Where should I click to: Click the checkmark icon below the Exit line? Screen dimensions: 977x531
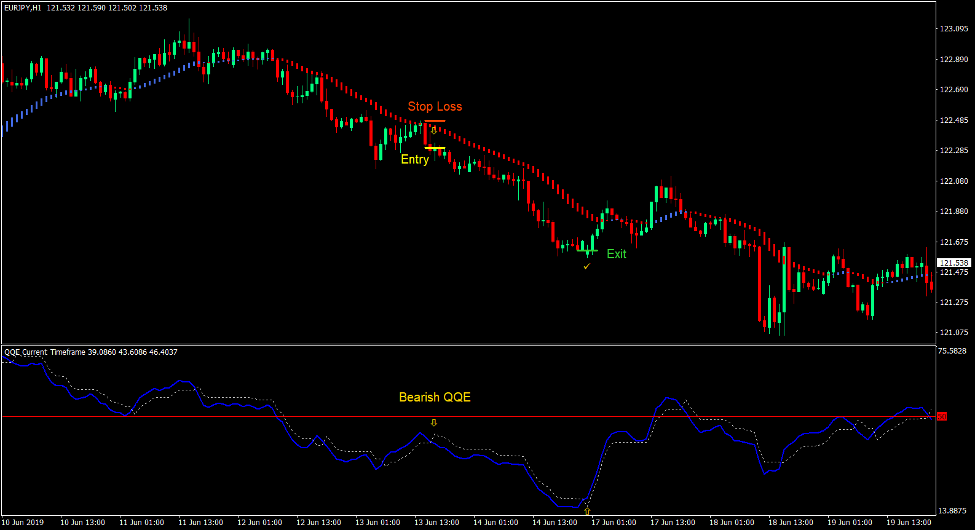coord(586,266)
